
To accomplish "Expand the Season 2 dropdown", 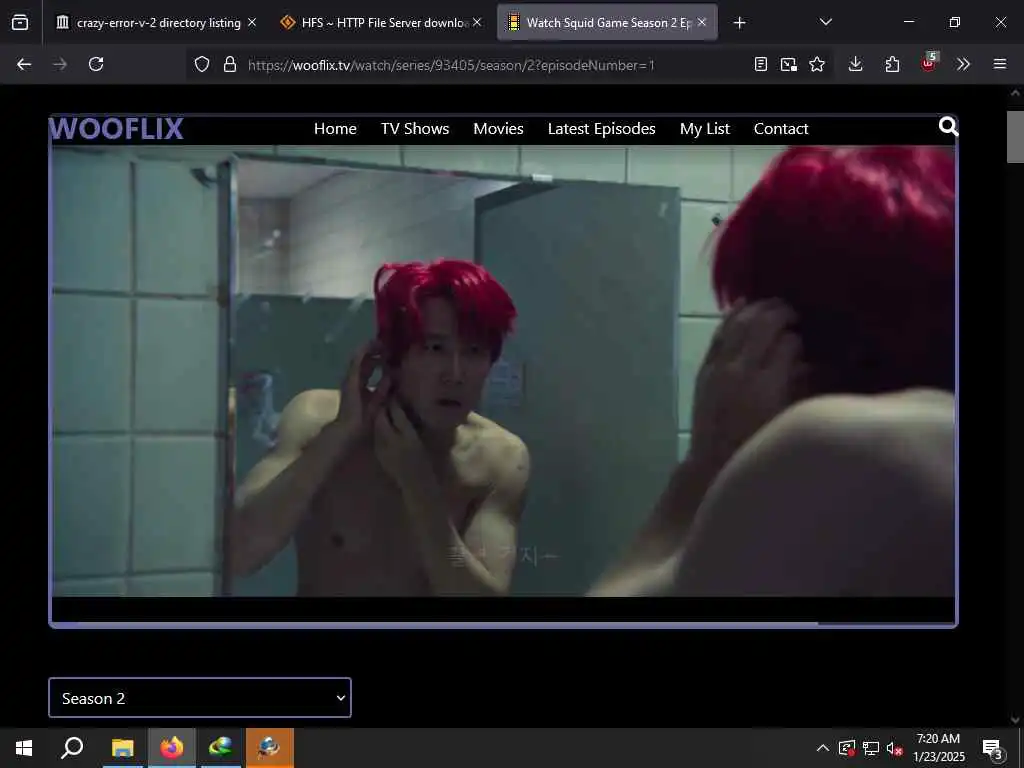I will 200,697.
